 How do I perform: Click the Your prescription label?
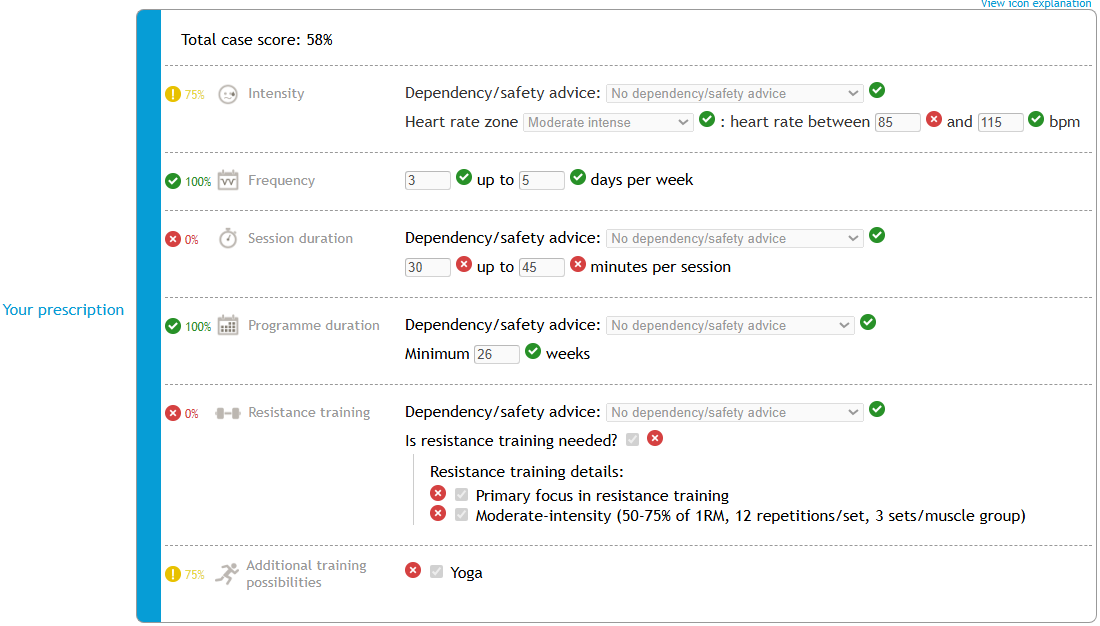pyautogui.click(x=63, y=310)
